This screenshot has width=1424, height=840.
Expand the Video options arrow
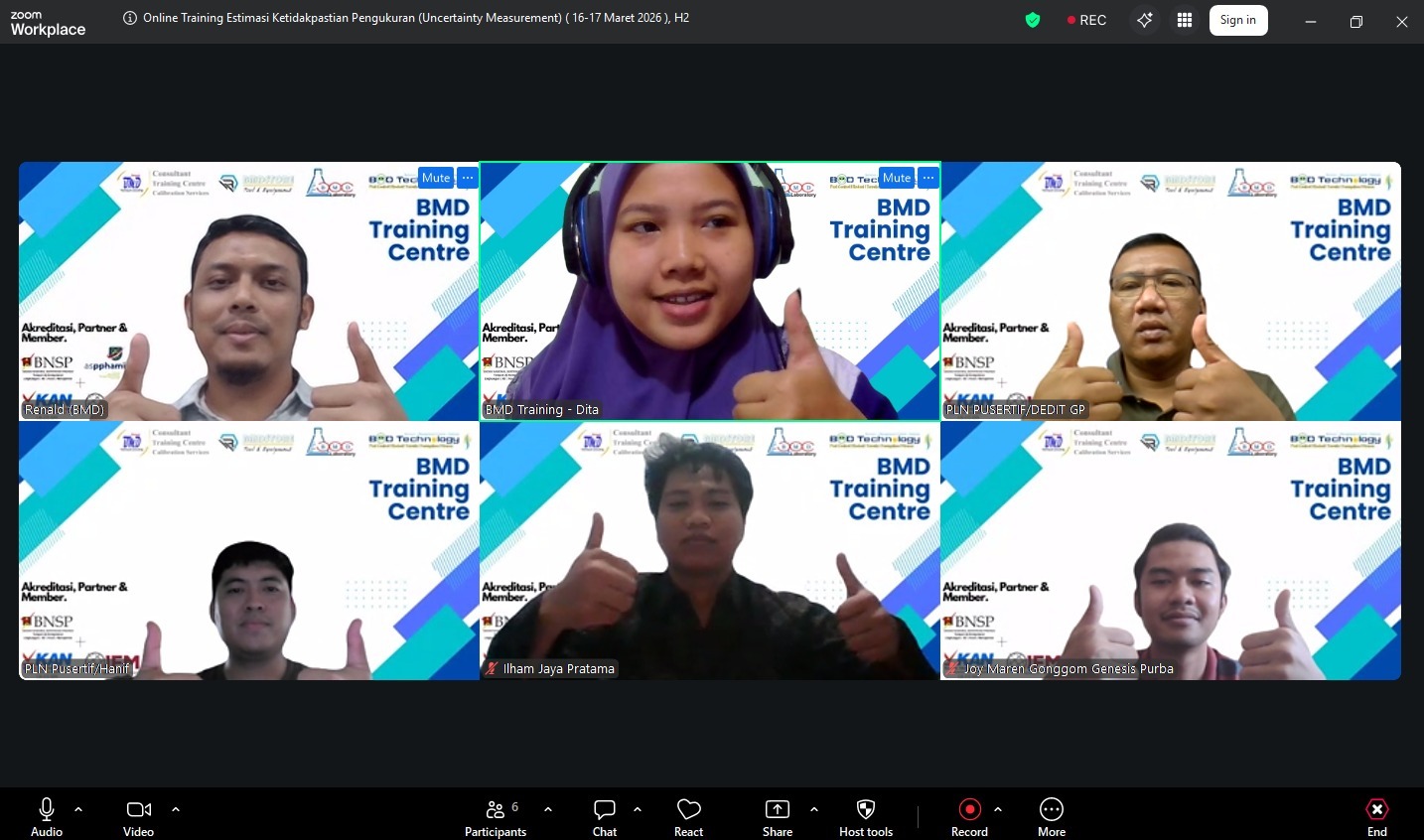tap(176, 809)
